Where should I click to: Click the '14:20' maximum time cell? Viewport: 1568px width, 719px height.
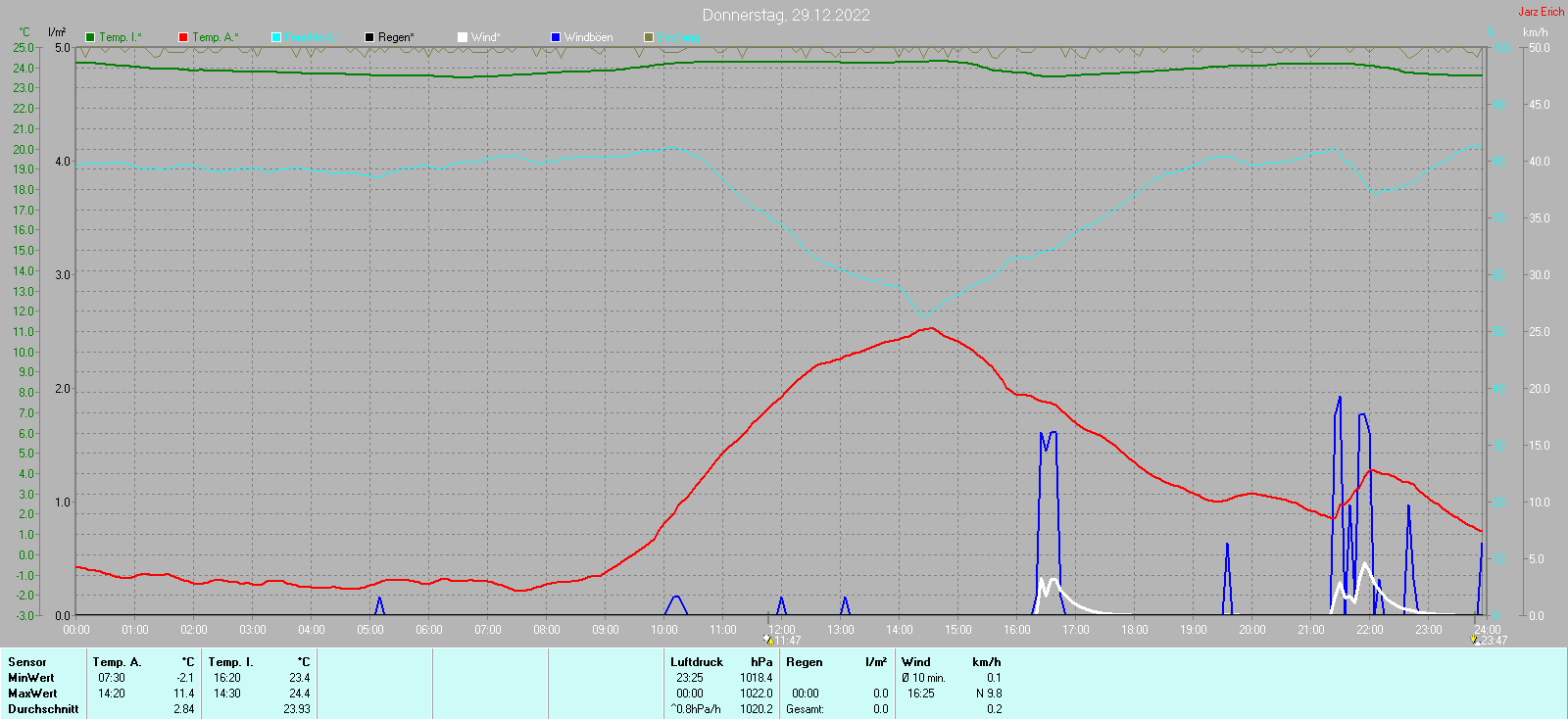112,694
